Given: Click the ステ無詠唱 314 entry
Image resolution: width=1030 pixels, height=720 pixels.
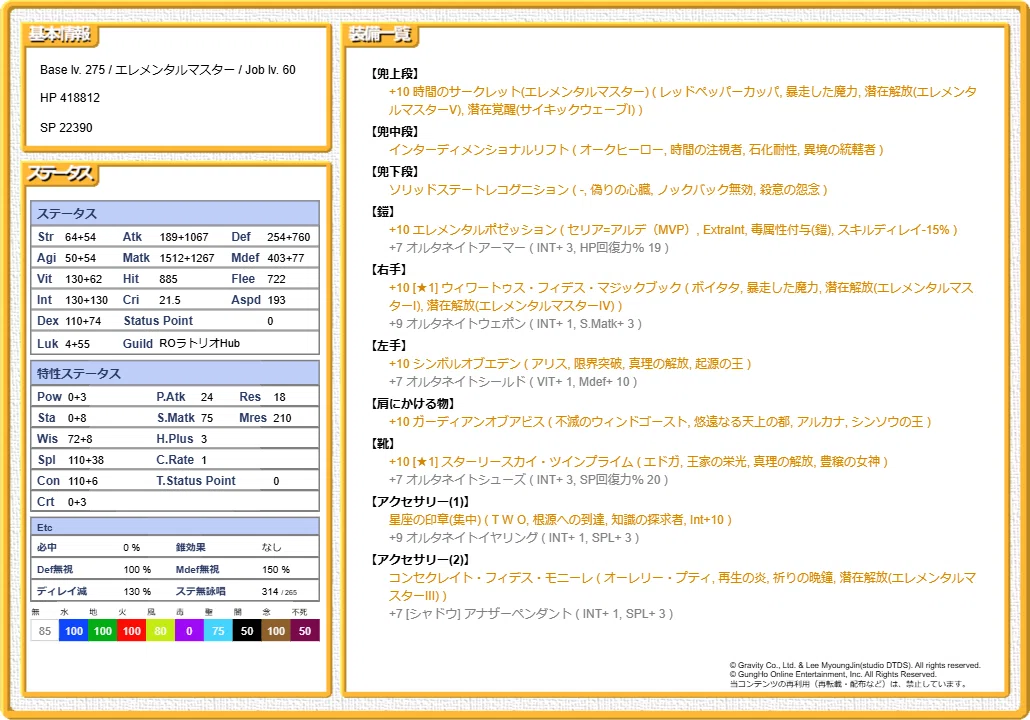Looking at the screenshot, I should pyautogui.click(x=236, y=591).
